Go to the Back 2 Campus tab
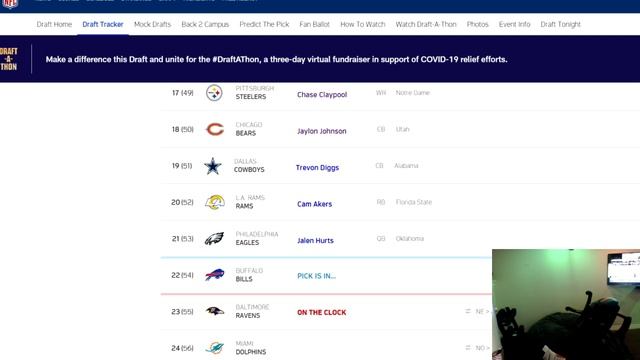 tap(205, 24)
